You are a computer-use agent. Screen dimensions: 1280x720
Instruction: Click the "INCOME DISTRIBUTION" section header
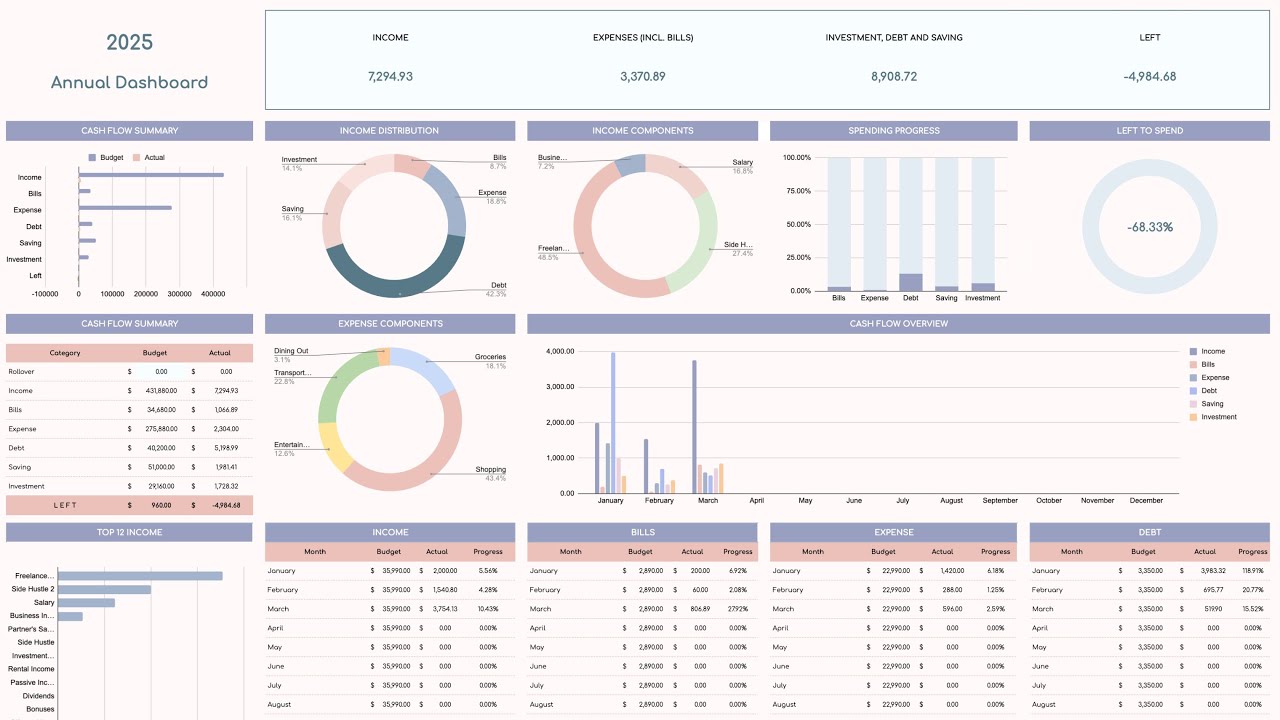[390, 131]
